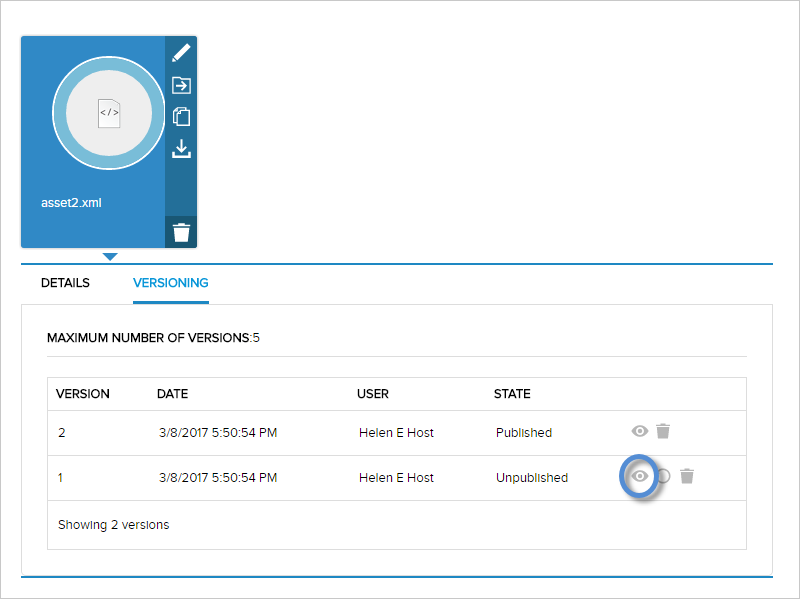Click the copy icon on asset2.xml card
800x599 pixels.
(x=181, y=117)
